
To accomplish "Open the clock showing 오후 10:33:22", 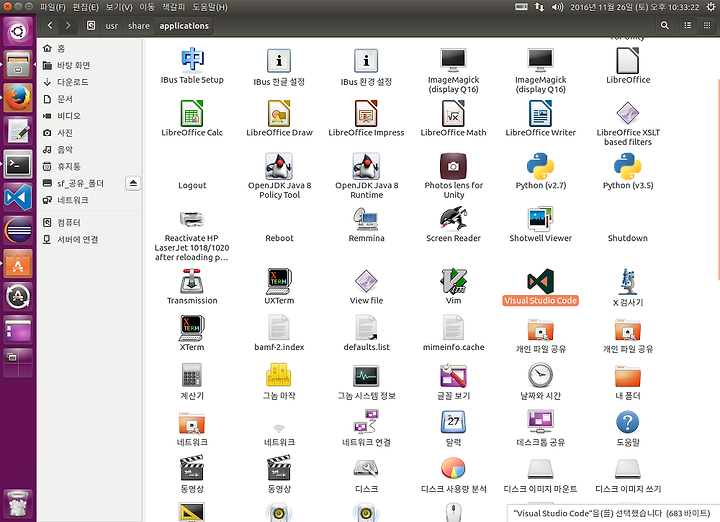I will pos(635,7).
